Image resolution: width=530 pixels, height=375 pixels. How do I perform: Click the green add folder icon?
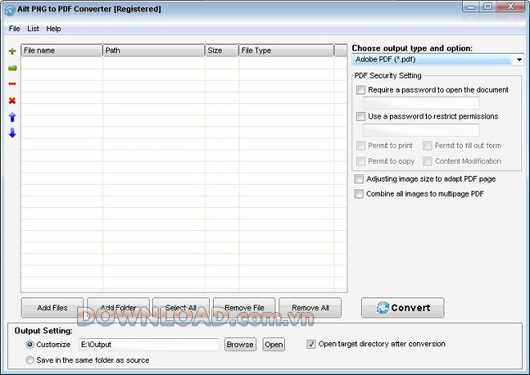pos(13,68)
